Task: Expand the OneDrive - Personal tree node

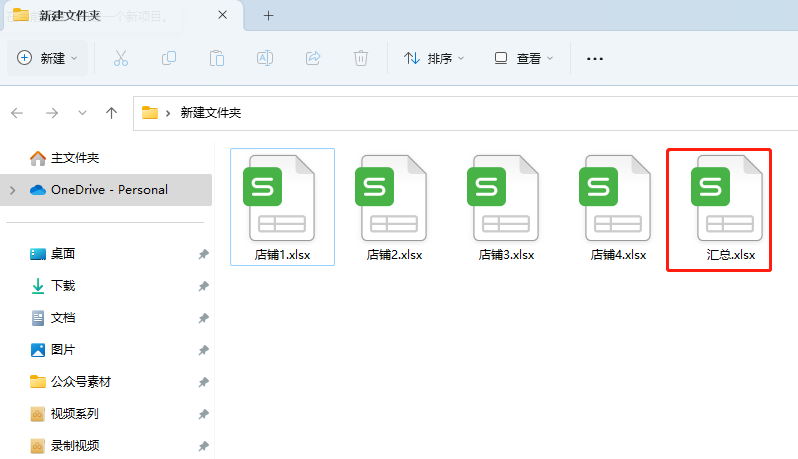Action: [x=13, y=190]
